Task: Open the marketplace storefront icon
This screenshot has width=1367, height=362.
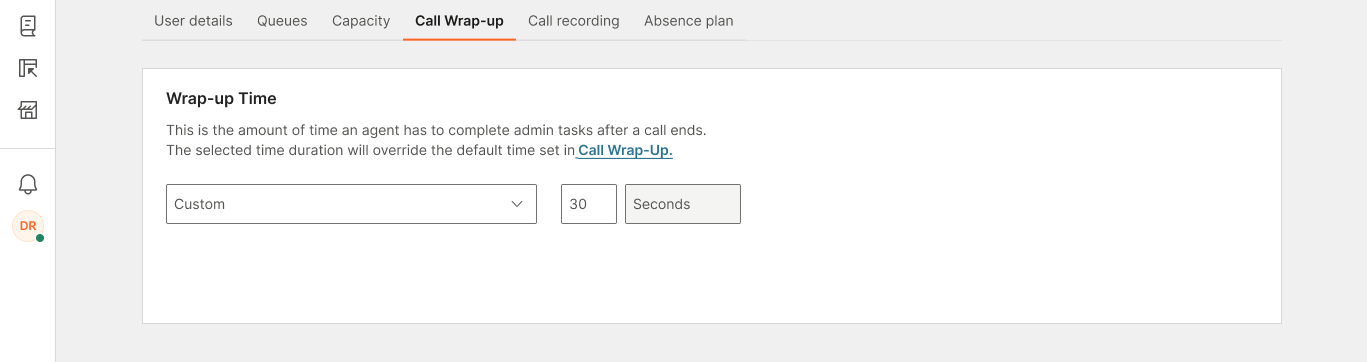Action: click(28, 110)
